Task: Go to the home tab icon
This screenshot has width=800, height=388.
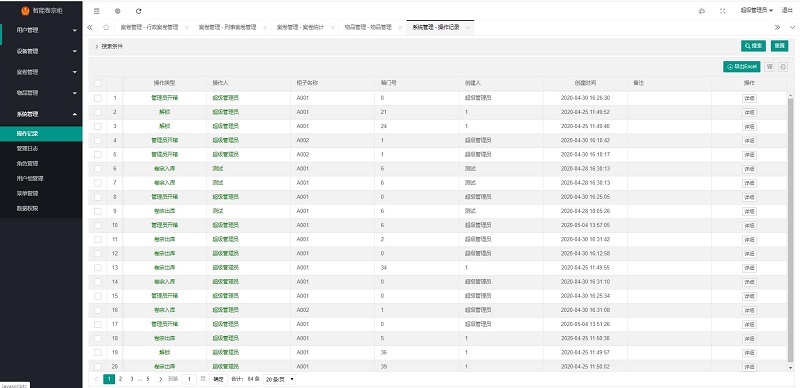Action: (106, 28)
